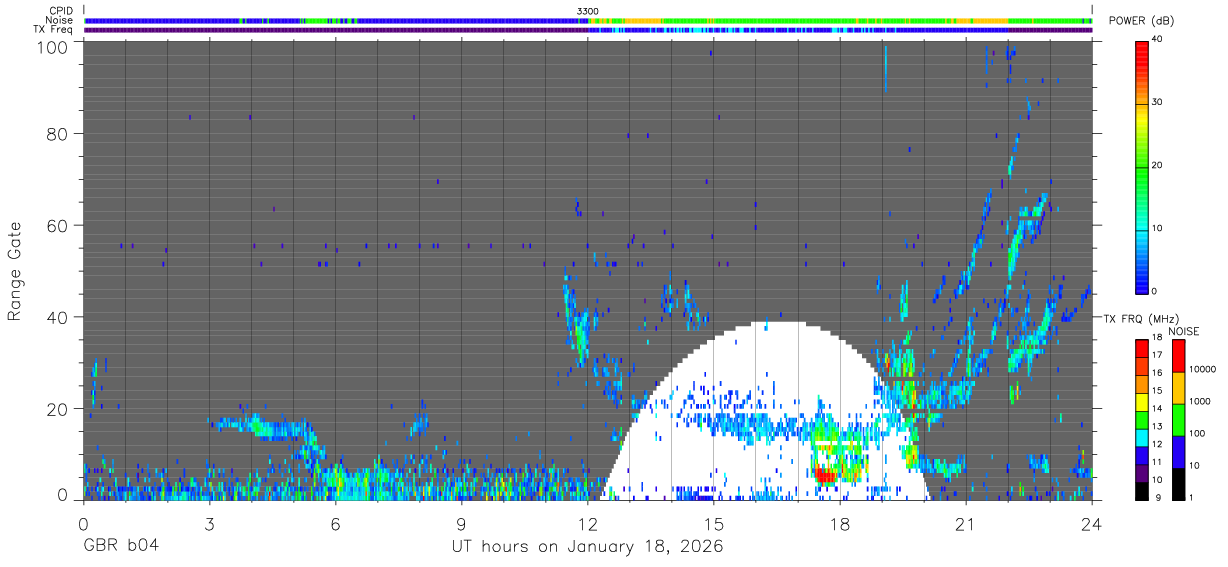The image size is (1228, 567).
Task: Click the x-axis tick label 18
Action: [840, 523]
